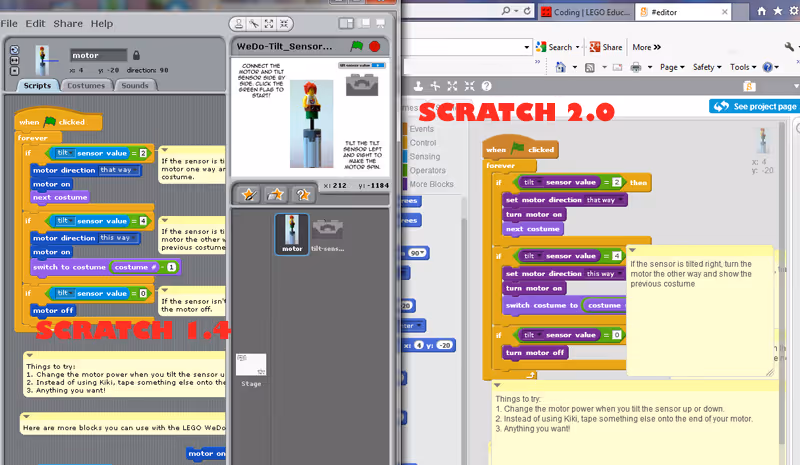Click the grow icon in Scratch 2.0 toolbar

click(x=452, y=86)
